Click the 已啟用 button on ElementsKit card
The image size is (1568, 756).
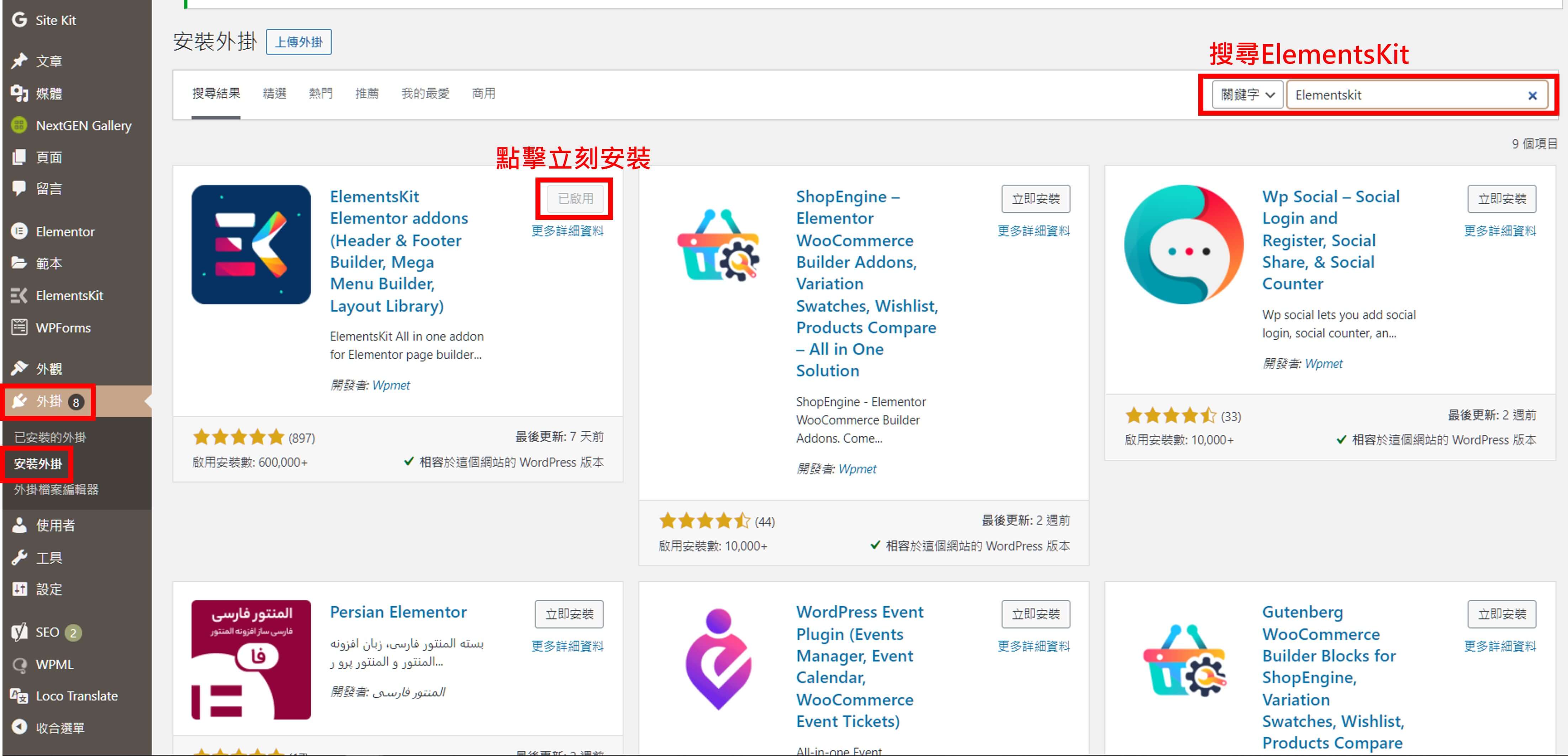pos(575,199)
